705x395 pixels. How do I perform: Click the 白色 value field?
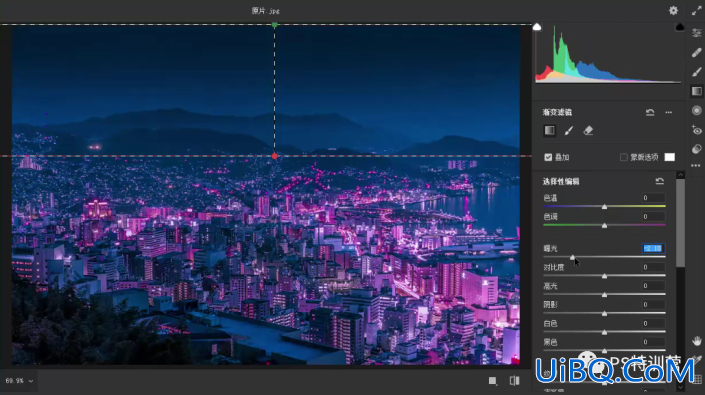pyautogui.click(x=653, y=324)
